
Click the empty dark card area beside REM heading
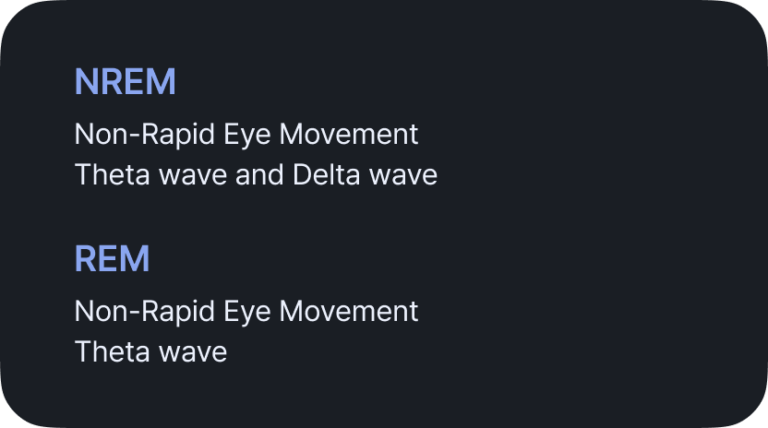point(441,258)
